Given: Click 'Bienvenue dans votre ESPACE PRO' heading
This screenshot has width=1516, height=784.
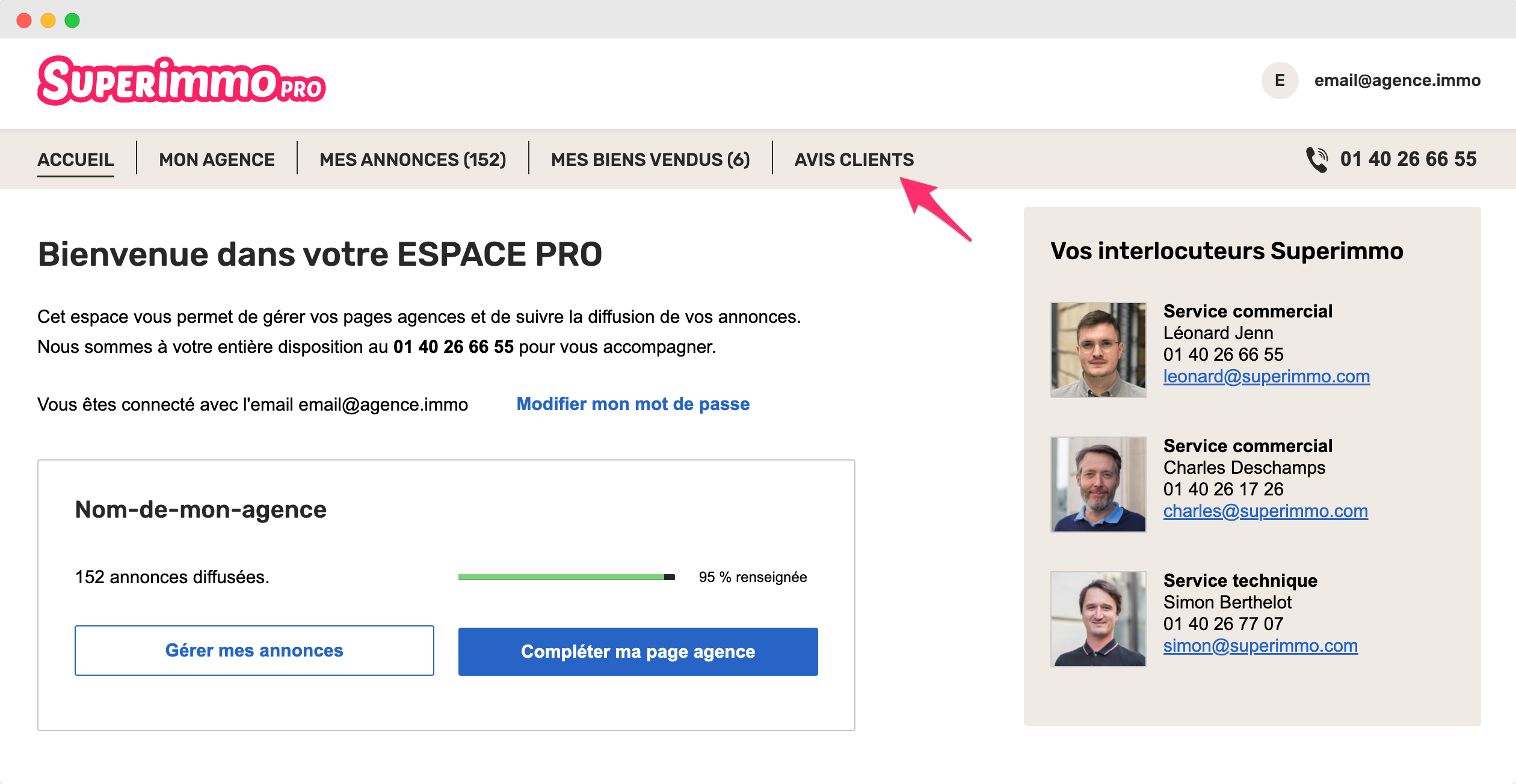Looking at the screenshot, I should click(319, 254).
